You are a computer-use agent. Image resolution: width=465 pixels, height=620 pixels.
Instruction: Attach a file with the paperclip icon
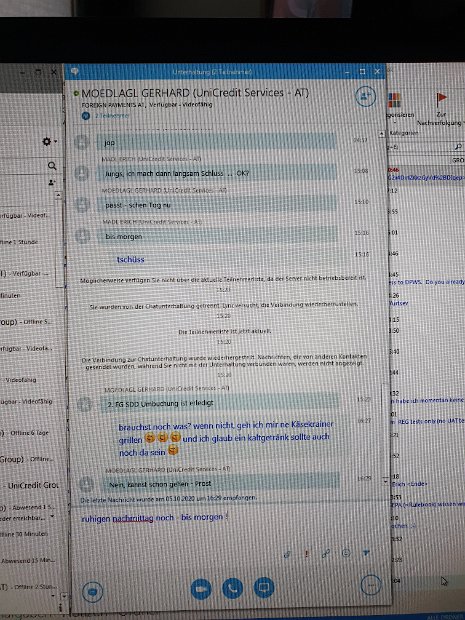326,554
